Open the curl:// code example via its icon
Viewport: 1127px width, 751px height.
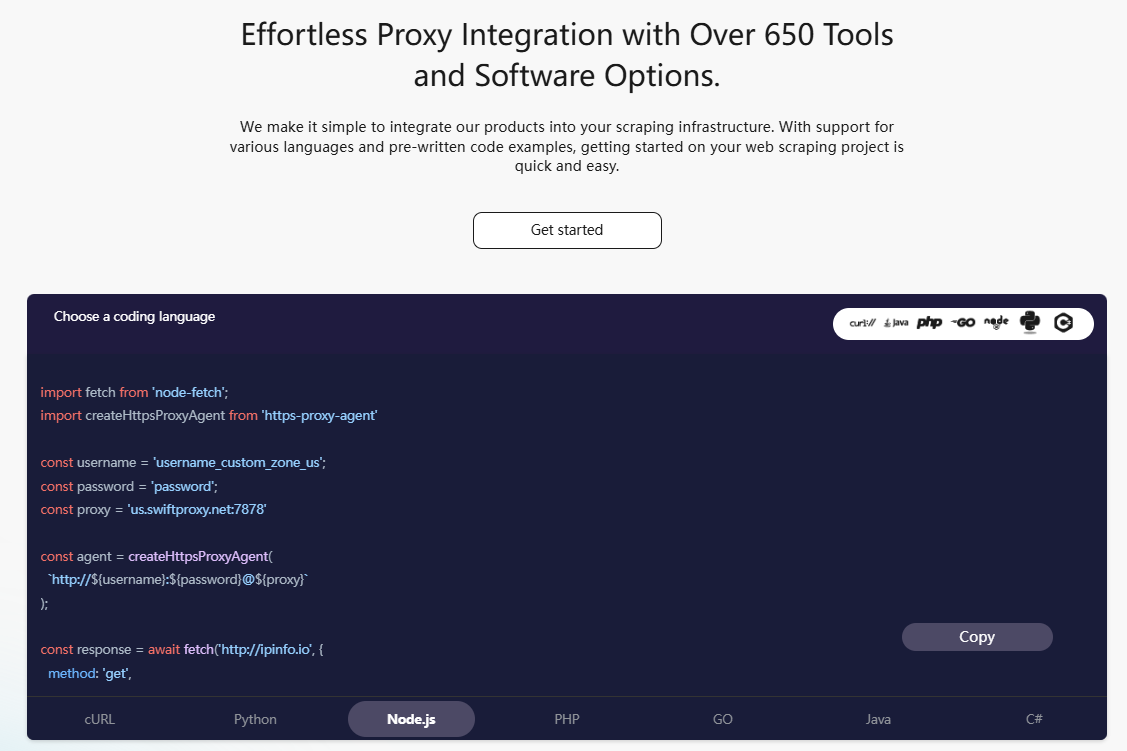point(861,323)
